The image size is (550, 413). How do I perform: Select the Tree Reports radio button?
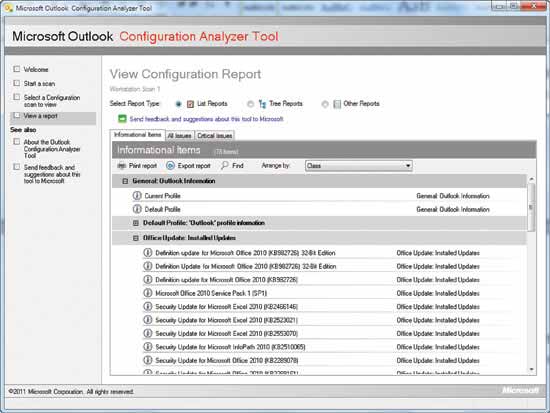[250, 104]
